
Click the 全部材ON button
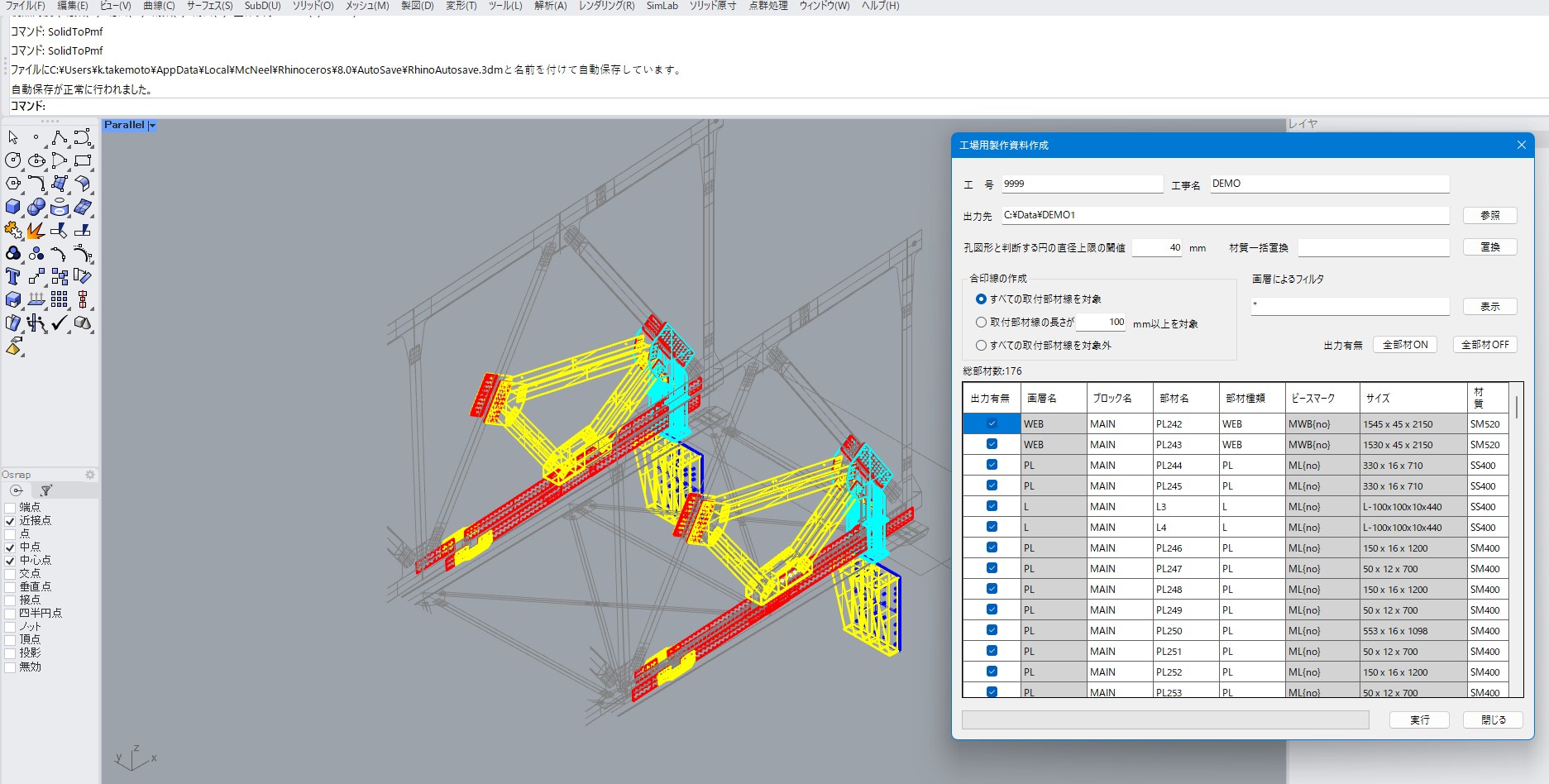click(1405, 345)
